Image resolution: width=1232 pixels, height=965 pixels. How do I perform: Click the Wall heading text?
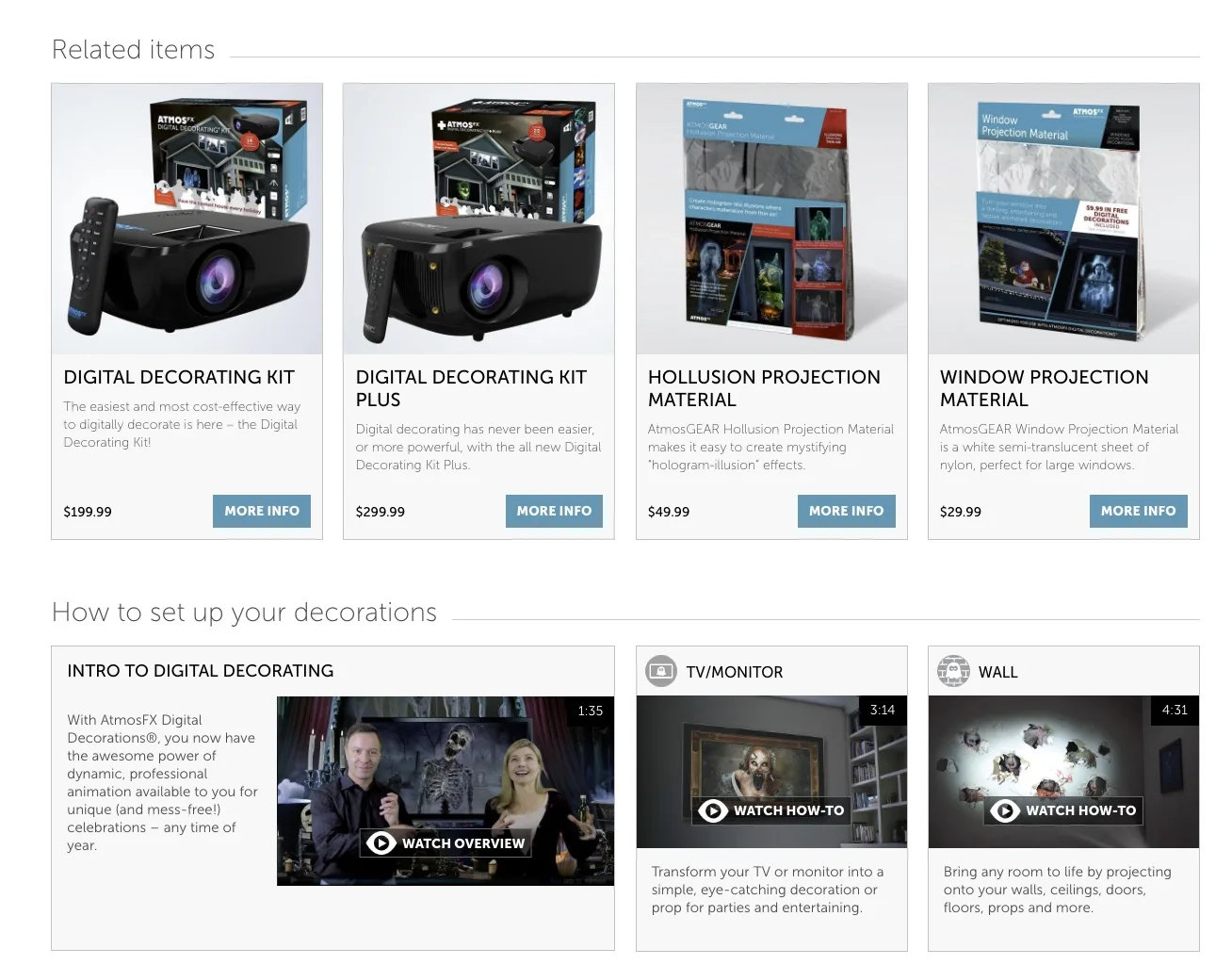tap(998, 672)
